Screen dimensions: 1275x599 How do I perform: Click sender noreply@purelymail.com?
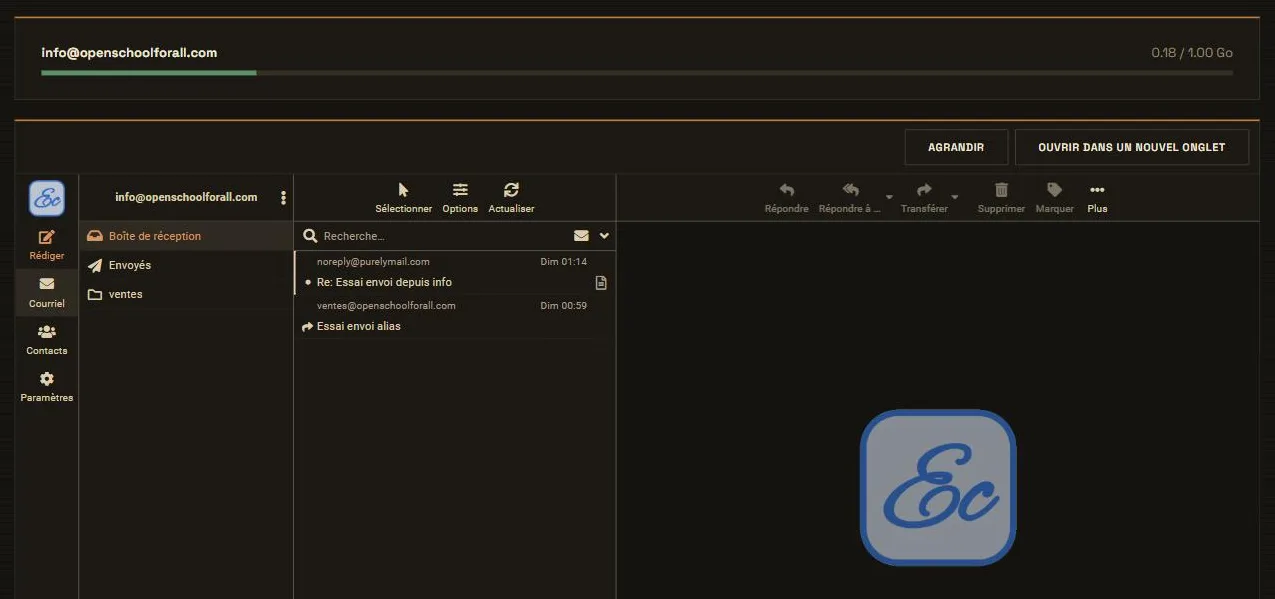pos(373,262)
